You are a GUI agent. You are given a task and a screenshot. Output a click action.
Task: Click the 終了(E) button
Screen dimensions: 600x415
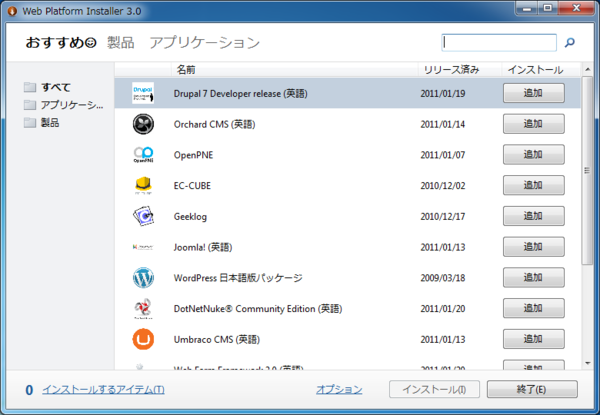tap(532, 389)
